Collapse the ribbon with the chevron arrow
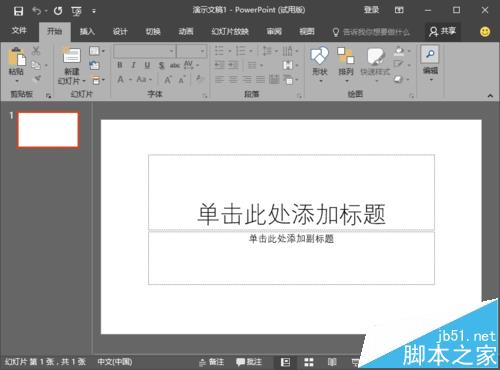500x370 pixels. pyautogui.click(x=490, y=96)
